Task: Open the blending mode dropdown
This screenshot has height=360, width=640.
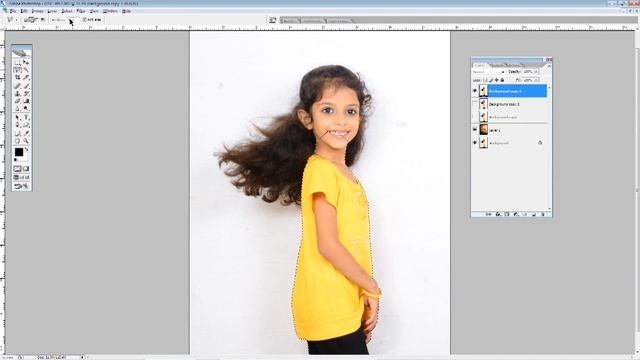Action: coord(489,72)
